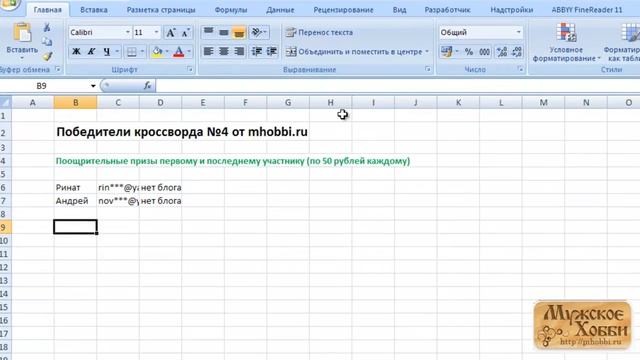Open font color dropdown arrow
Viewport: 640px width, 360px height.
[x=189, y=51]
